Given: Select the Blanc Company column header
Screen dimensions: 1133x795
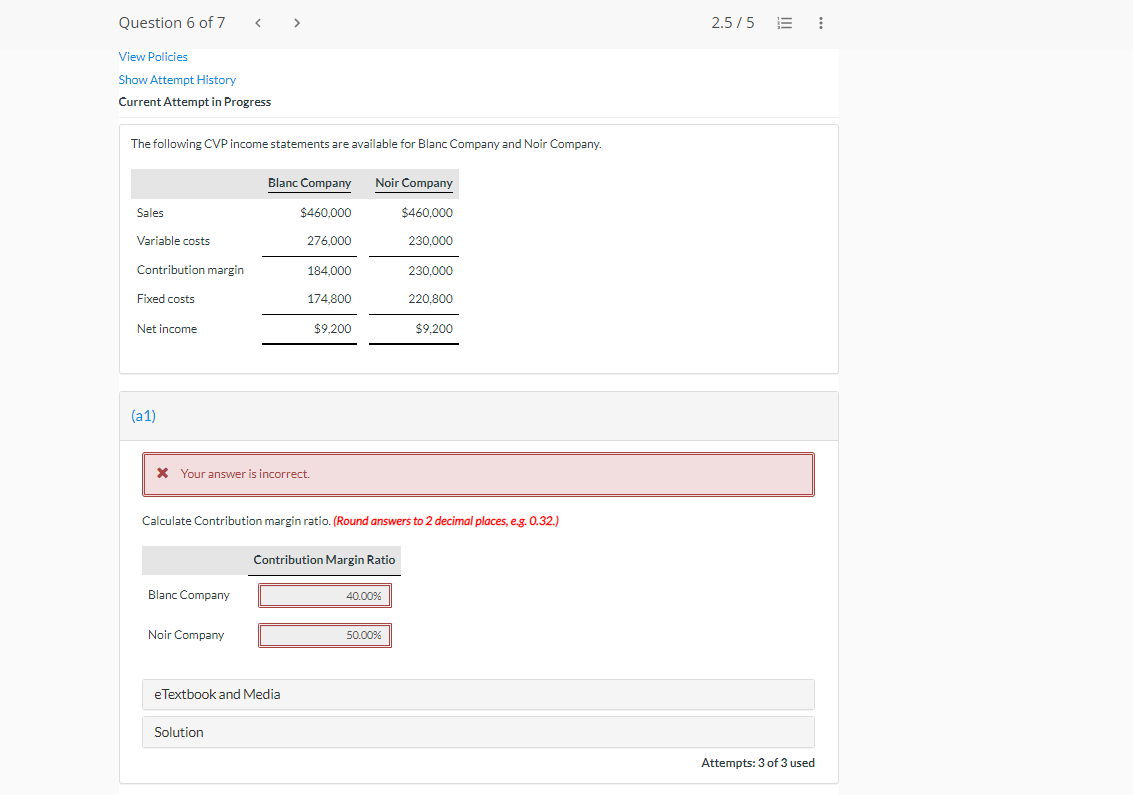Looking at the screenshot, I should point(309,184).
